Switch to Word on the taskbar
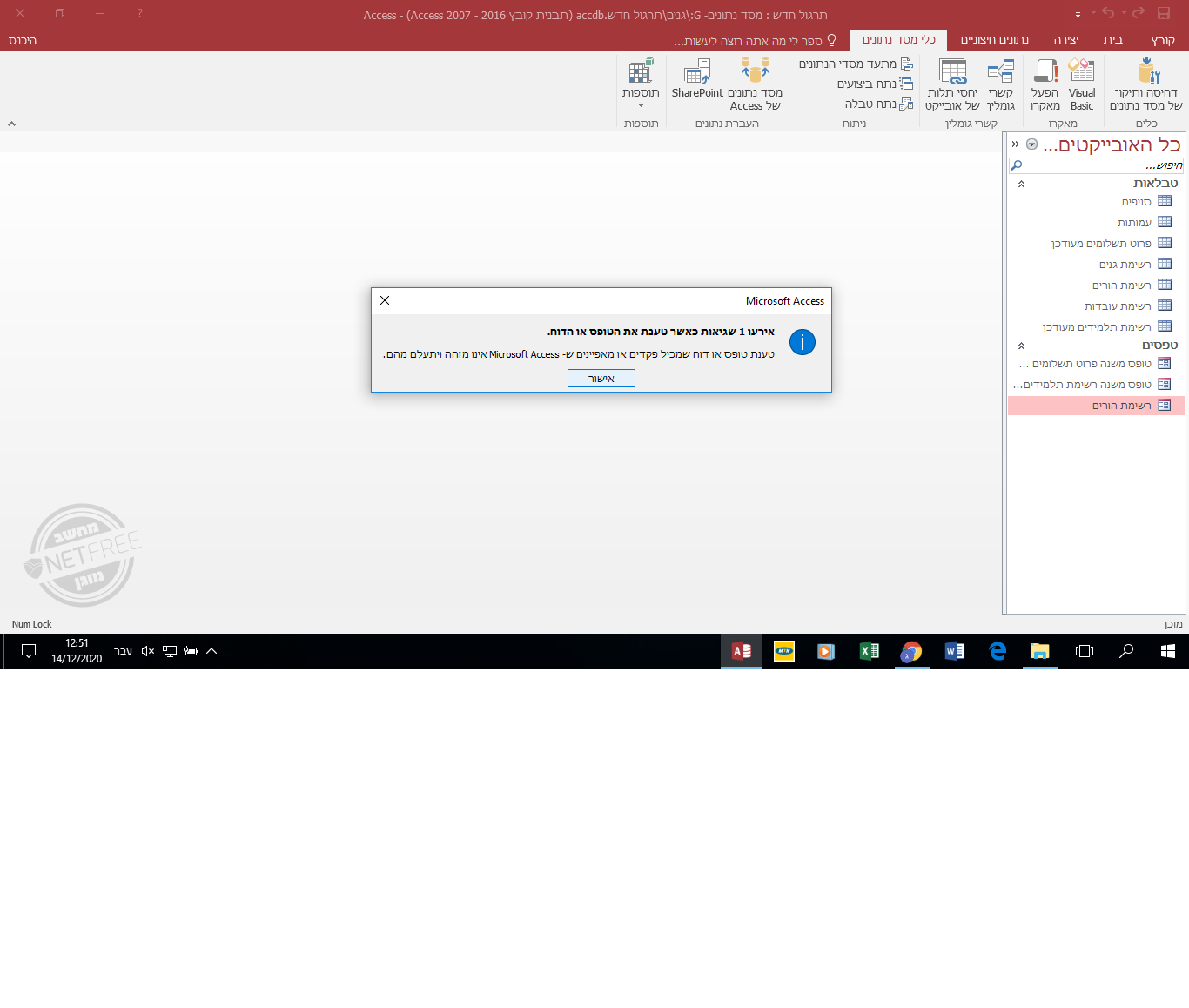The width and height of the screenshot is (1189, 1008). (x=955, y=651)
